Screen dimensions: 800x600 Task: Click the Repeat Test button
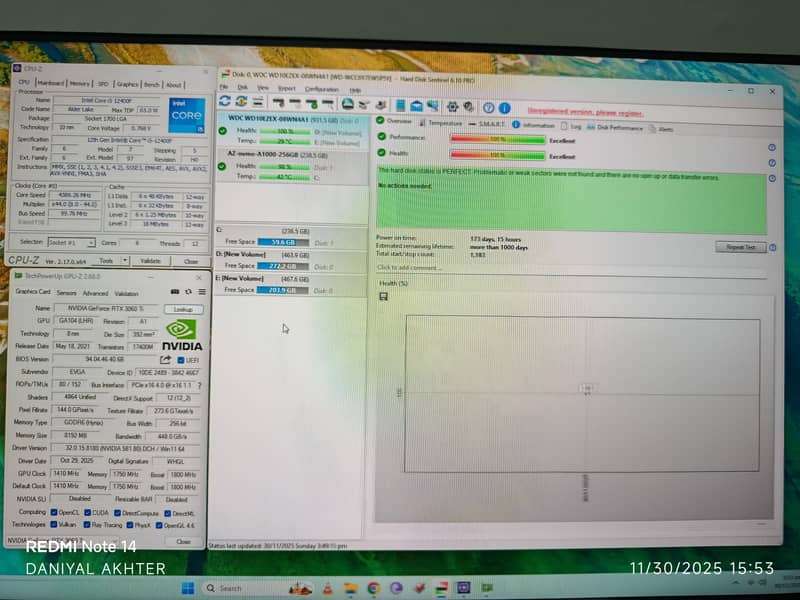tap(741, 247)
